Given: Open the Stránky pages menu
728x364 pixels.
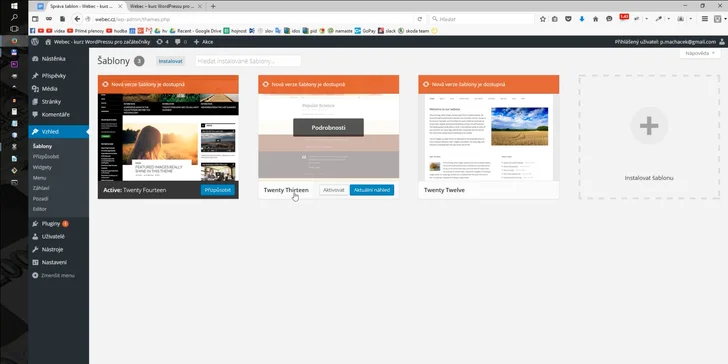Looking at the screenshot, I should (58, 102).
